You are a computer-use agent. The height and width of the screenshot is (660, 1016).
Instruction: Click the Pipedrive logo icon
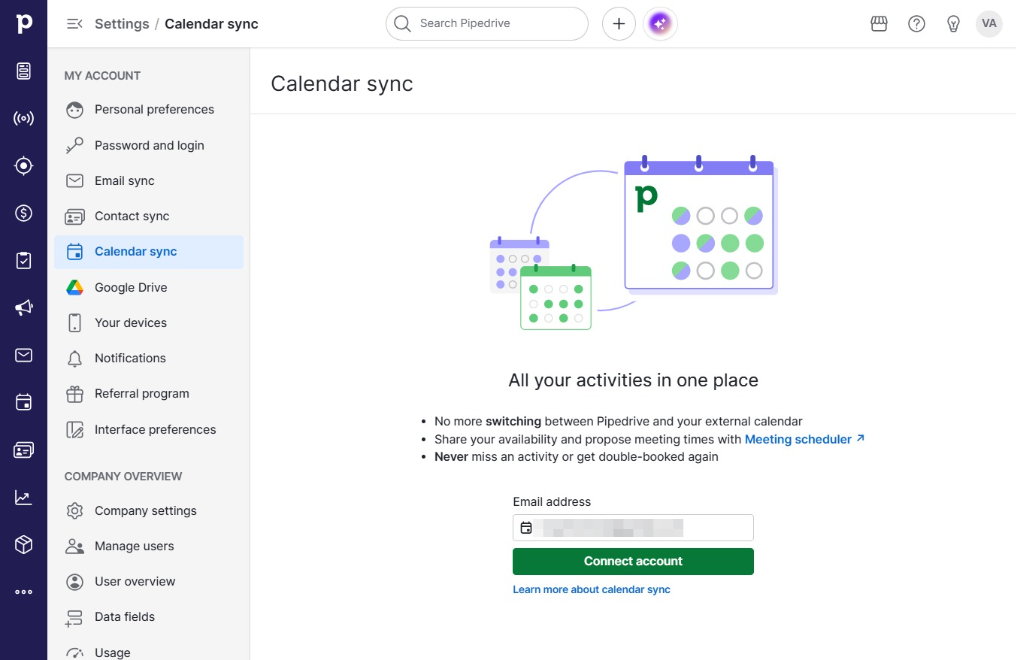(x=24, y=23)
